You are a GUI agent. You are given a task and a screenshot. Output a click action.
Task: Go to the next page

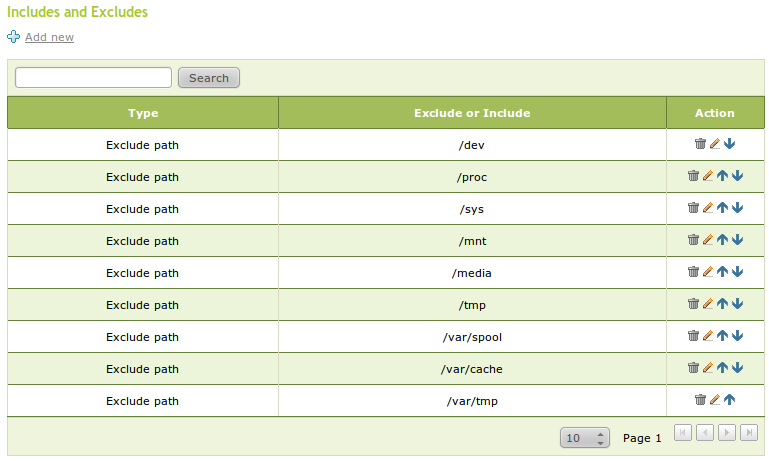pos(727,432)
